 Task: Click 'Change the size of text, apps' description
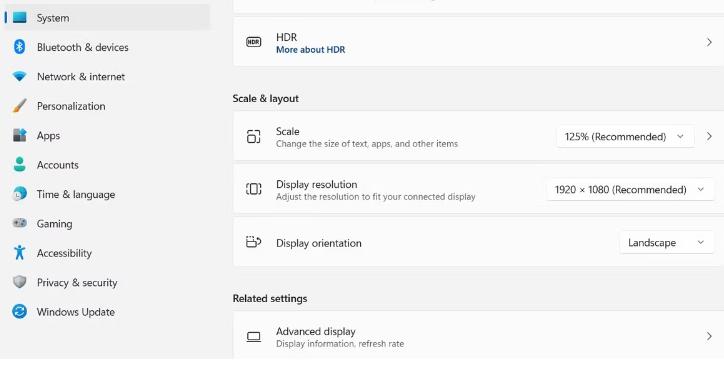coord(367,144)
